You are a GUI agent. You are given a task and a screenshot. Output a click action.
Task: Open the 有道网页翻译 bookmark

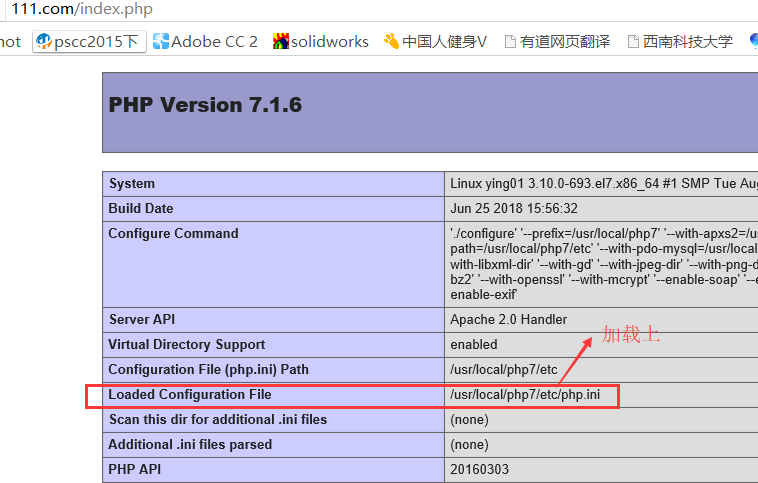coord(557,42)
